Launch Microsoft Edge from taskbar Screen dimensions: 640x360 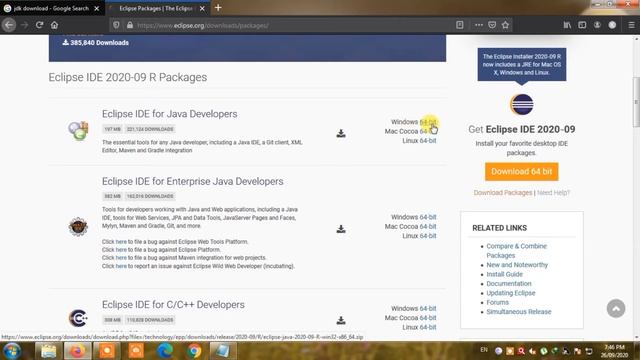coord(165,351)
